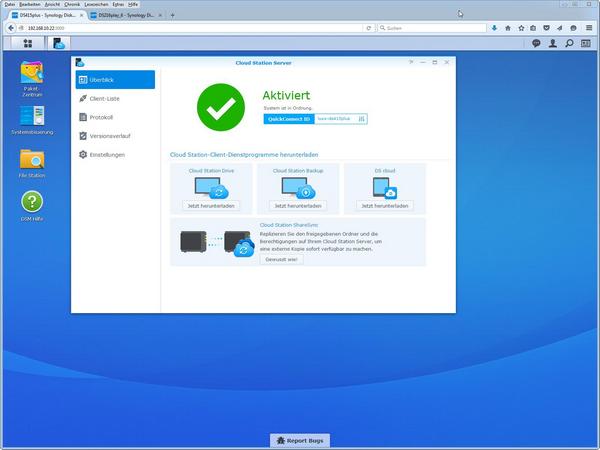Open the Ansicht menu
Viewport: 600px width, 450px height.
pos(52,4)
